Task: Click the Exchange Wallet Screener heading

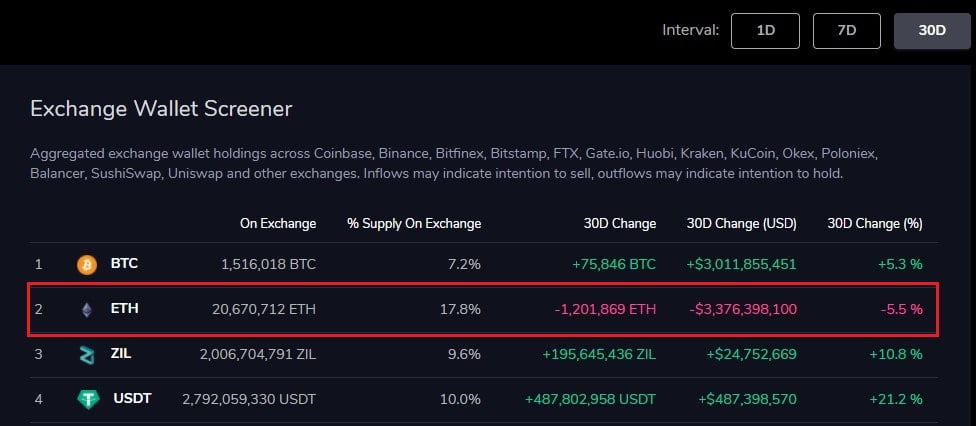Action: point(161,108)
